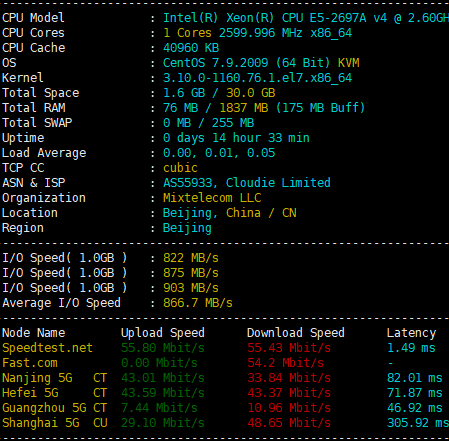This screenshot has width=449, height=441.
Task: Select the Speedtest.net node name
Action: click(47, 348)
